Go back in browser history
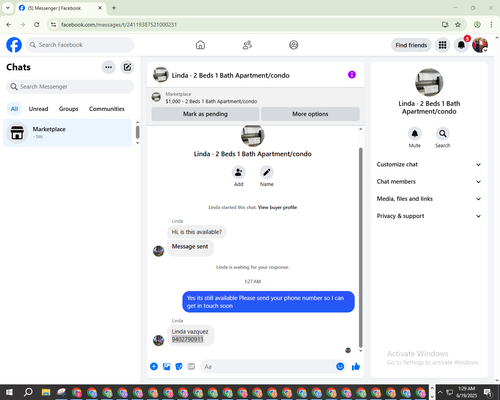The height and width of the screenshot is (400, 500). coord(9,25)
